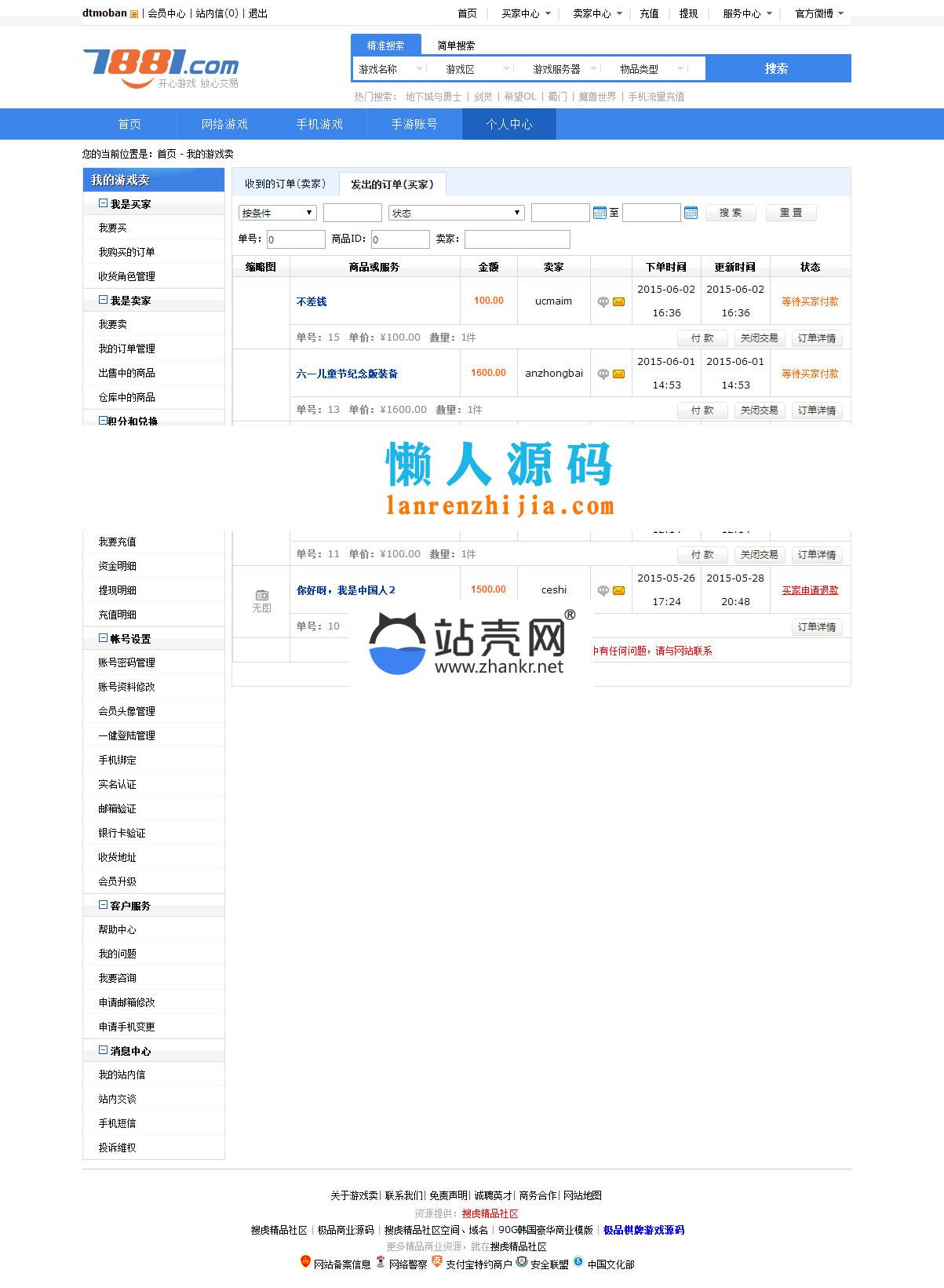Click the 7881.com site logo
The image size is (944, 1288).
[161, 68]
